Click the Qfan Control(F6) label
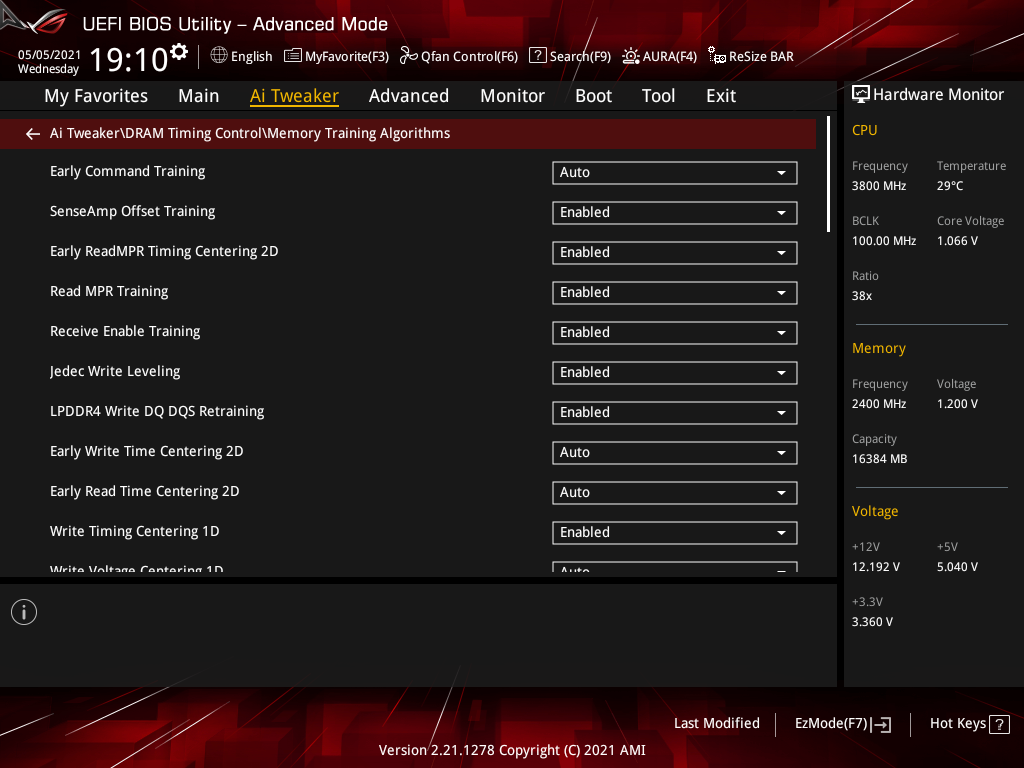Viewport: 1024px width, 768px height. [470, 57]
